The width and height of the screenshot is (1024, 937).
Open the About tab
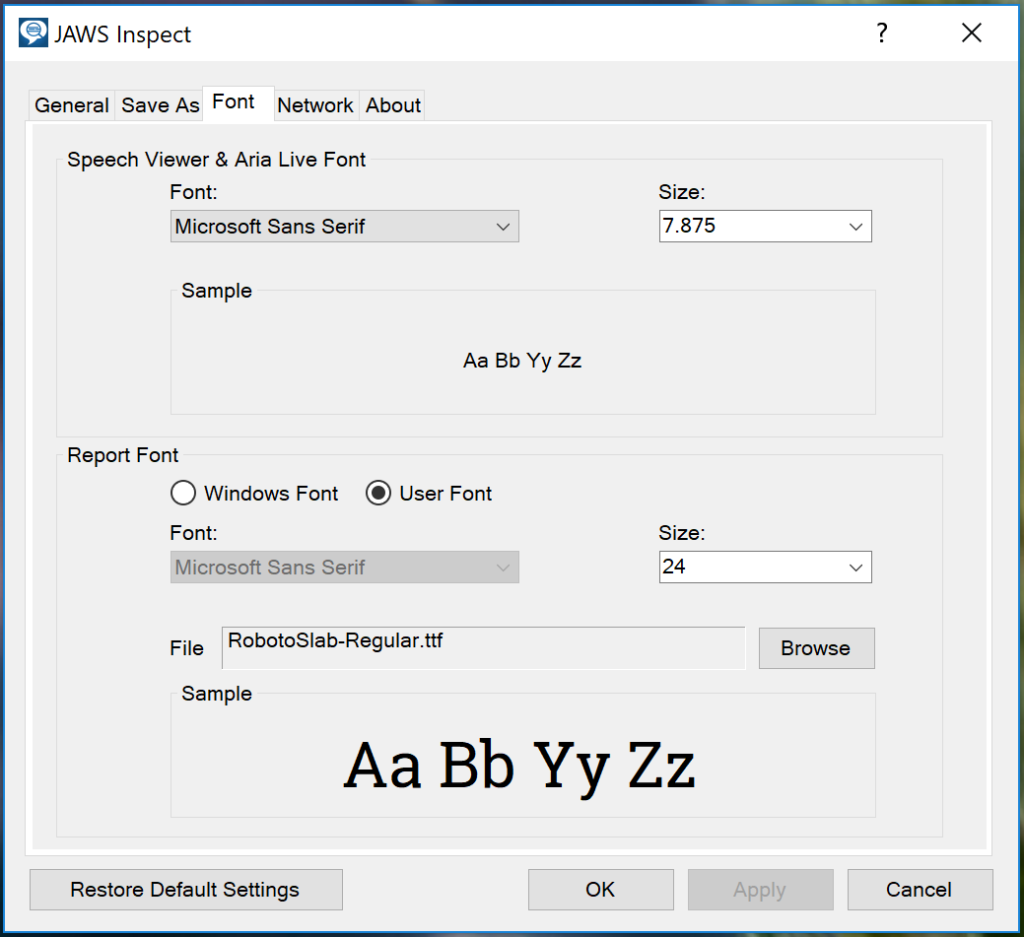click(393, 105)
